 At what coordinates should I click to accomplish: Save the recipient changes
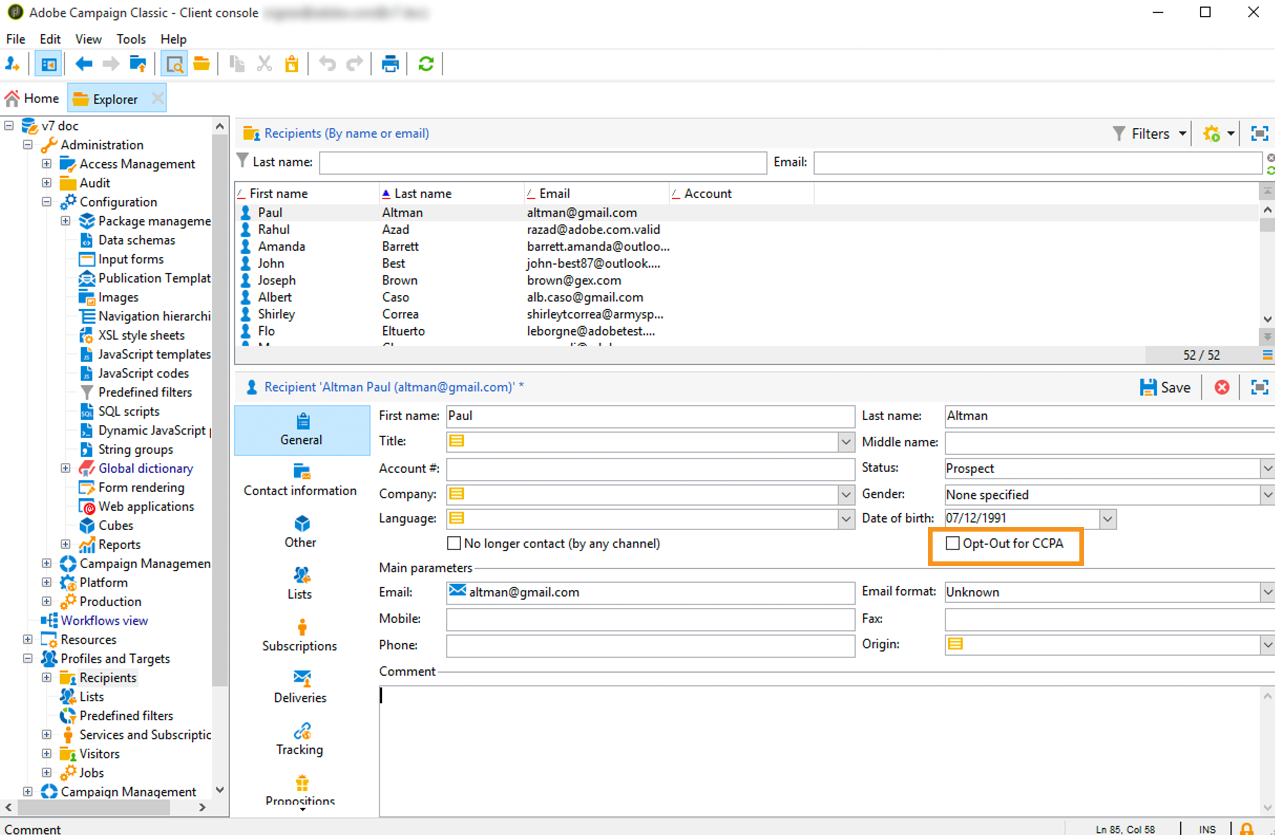pos(1165,387)
